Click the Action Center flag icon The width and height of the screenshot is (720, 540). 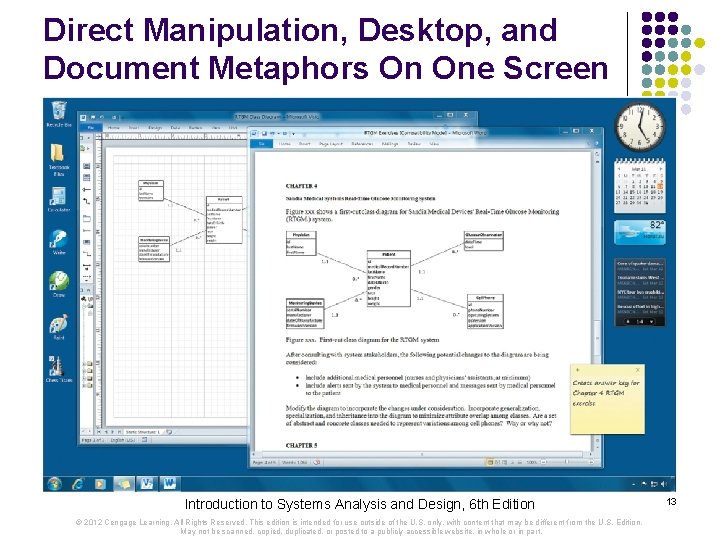click(644, 484)
